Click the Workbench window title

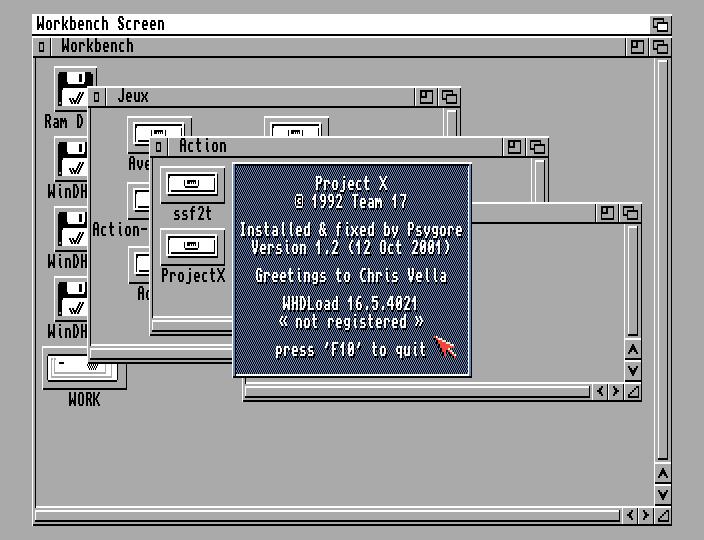[97, 46]
